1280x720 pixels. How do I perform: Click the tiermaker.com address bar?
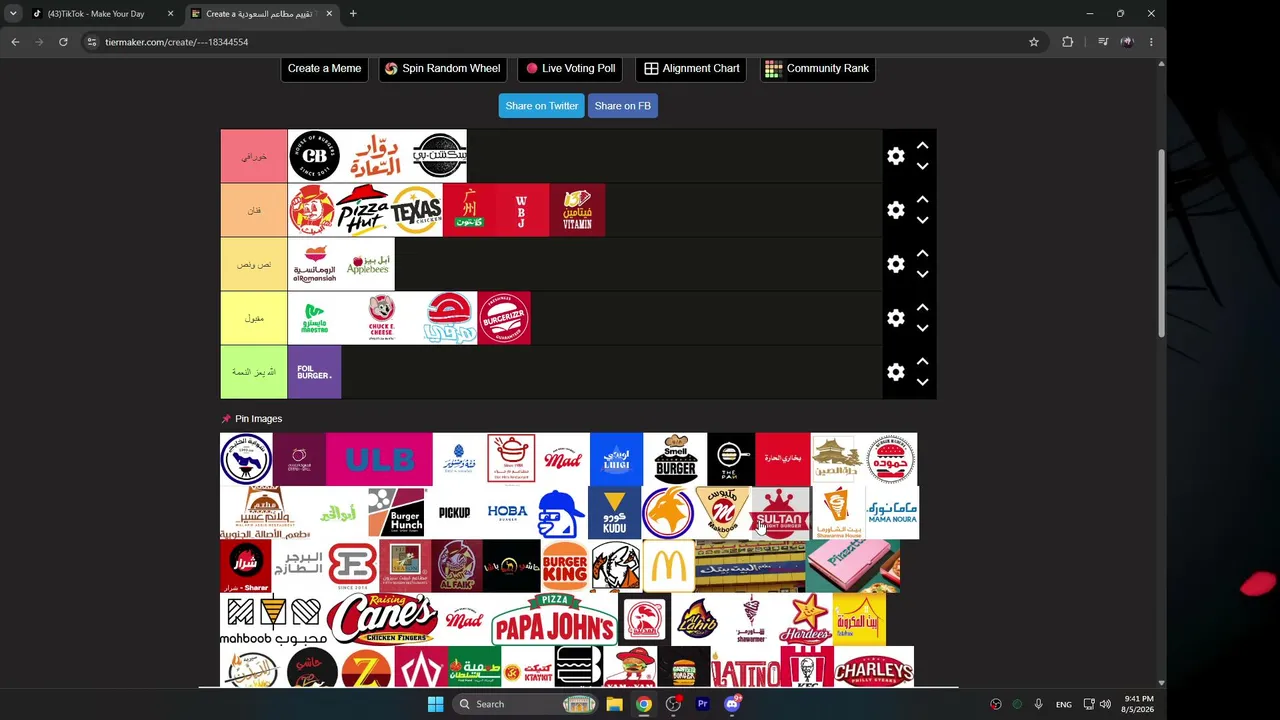pos(560,42)
